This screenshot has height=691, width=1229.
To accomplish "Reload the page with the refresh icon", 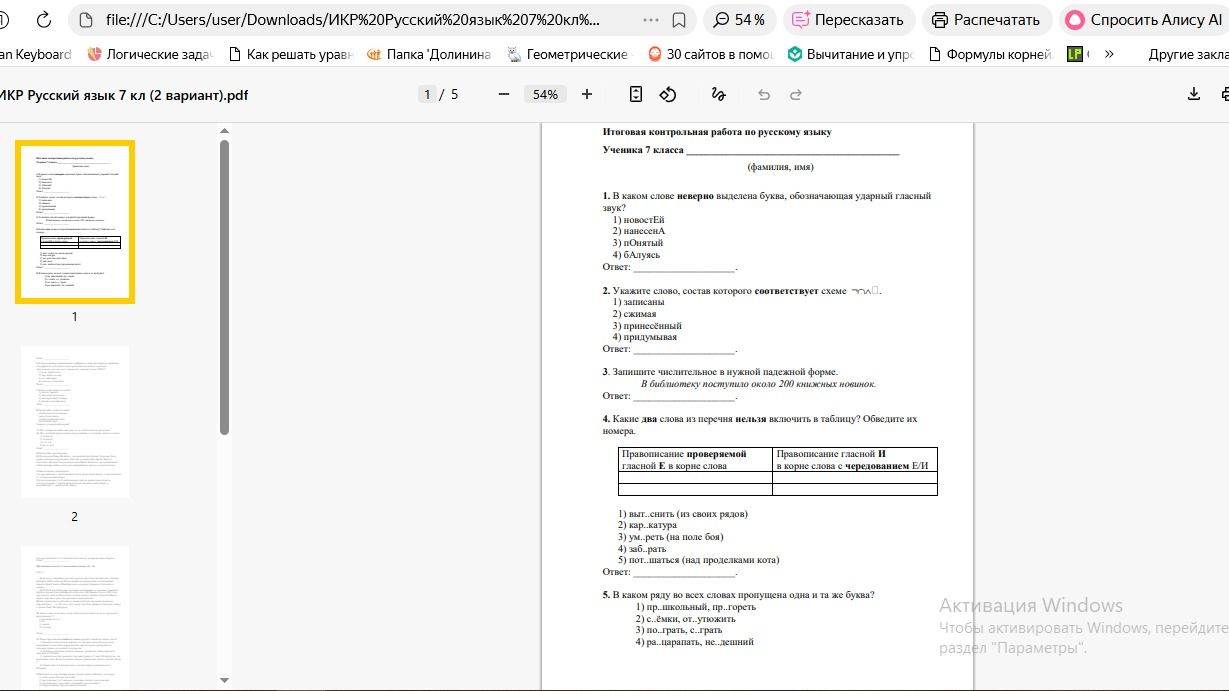I will [x=43, y=20].
